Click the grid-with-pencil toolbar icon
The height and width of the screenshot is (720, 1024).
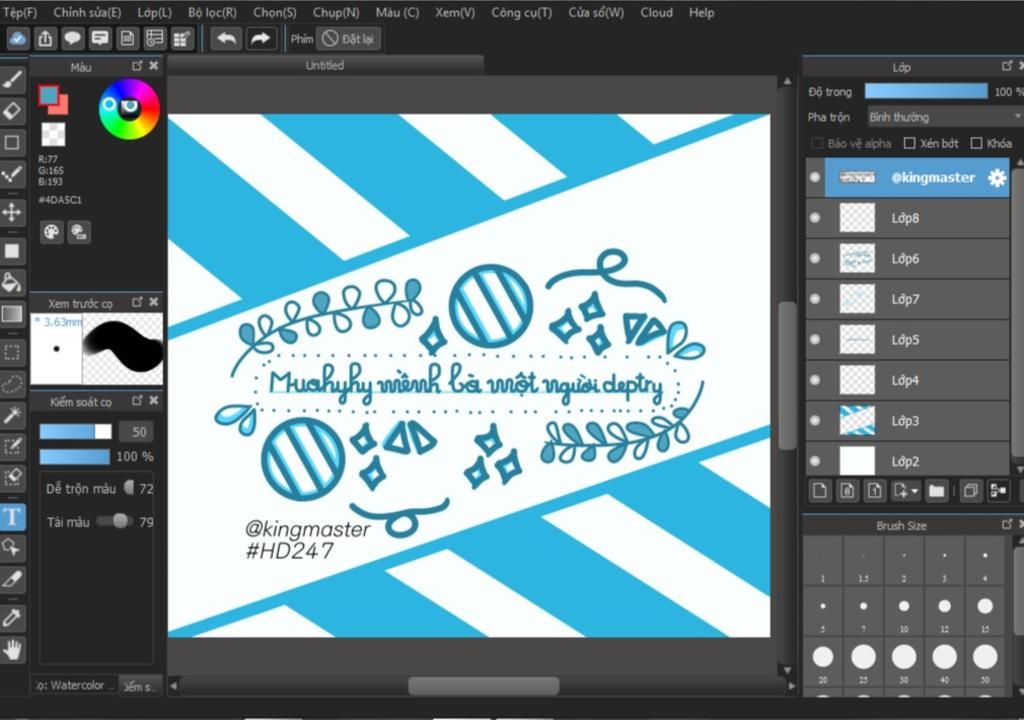pos(182,39)
